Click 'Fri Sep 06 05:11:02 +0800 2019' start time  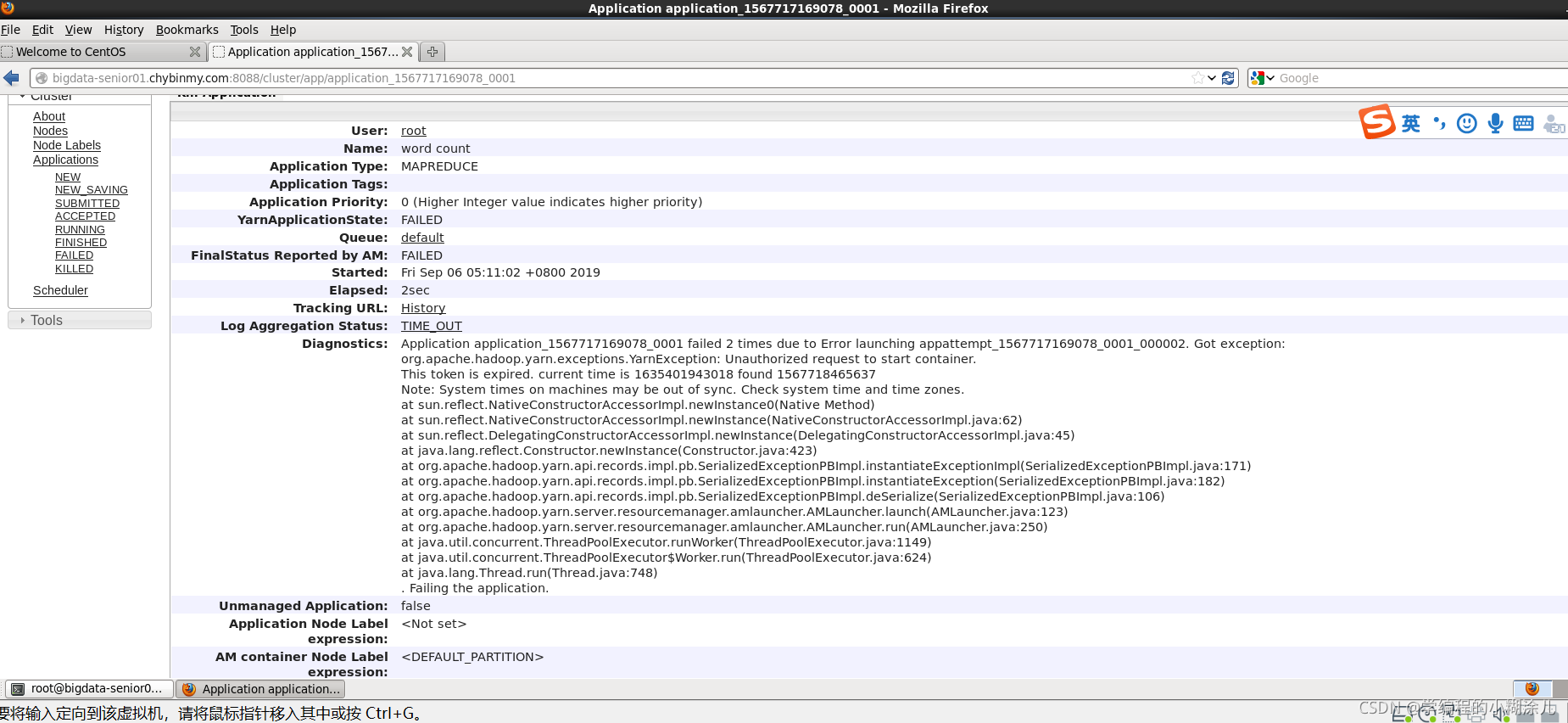tap(500, 272)
